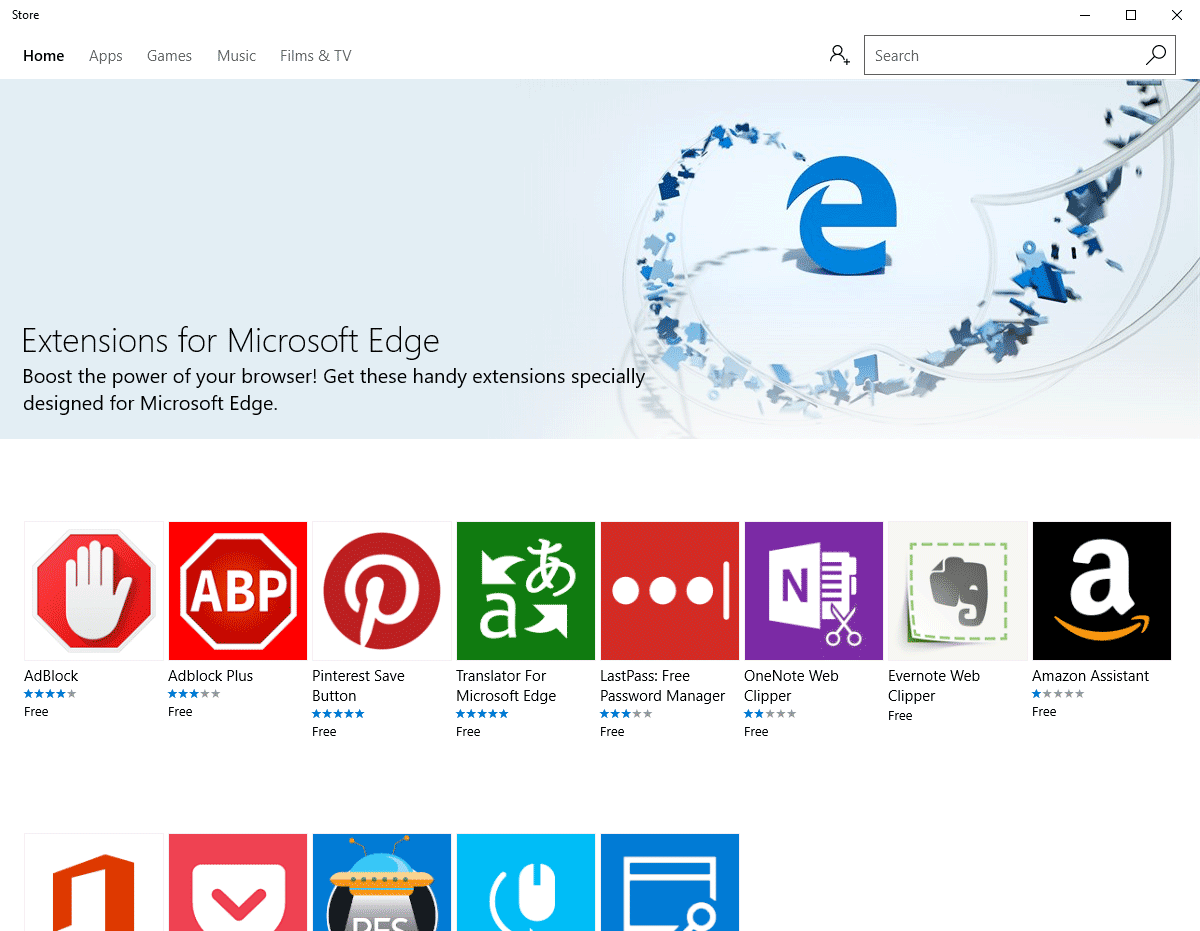The height and width of the screenshot is (931, 1200).
Task: Open the Adblock Plus ABP icon
Action: point(238,591)
